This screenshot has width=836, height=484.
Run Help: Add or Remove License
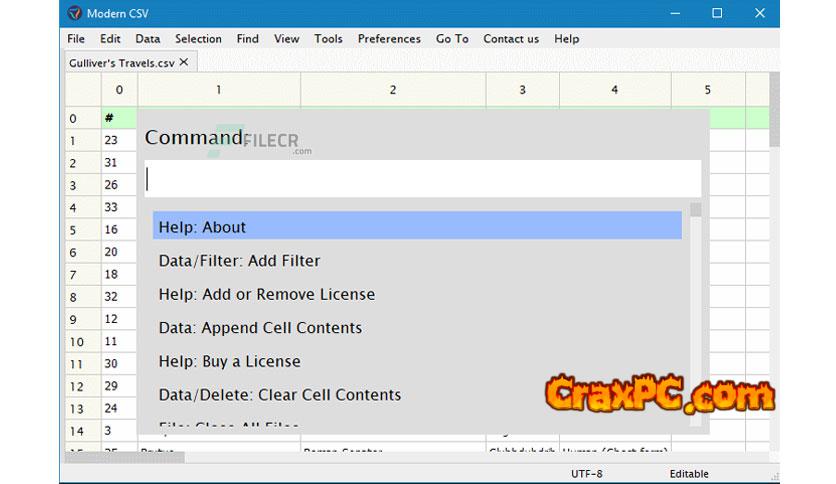point(266,294)
